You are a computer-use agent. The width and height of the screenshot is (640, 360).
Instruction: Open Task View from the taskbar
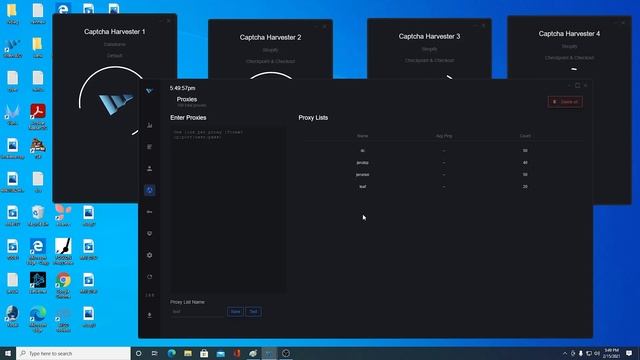point(155,353)
